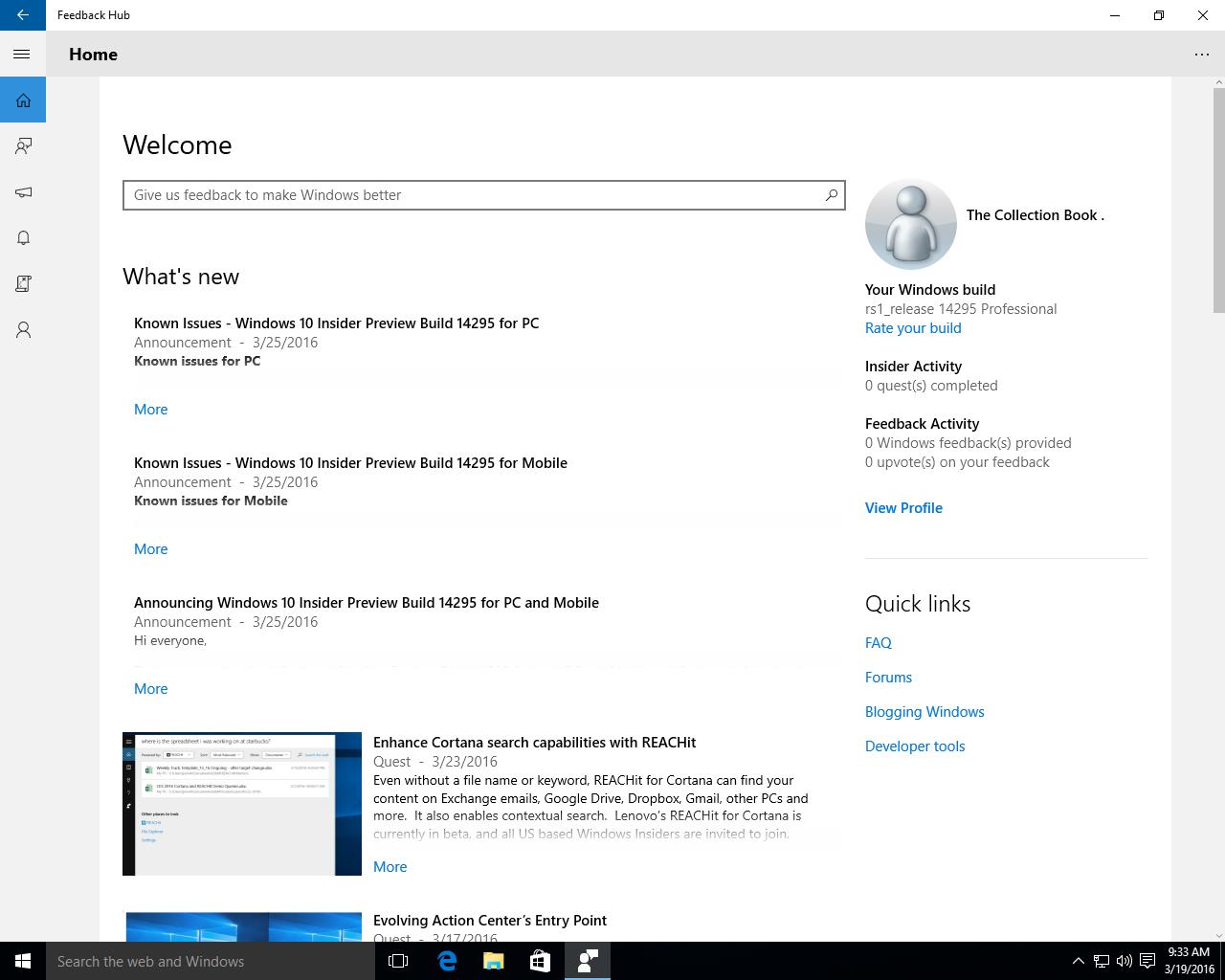The height and width of the screenshot is (980, 1225).
Task: Open the Feedback icon in sidebar
Action: pos(23,146)
